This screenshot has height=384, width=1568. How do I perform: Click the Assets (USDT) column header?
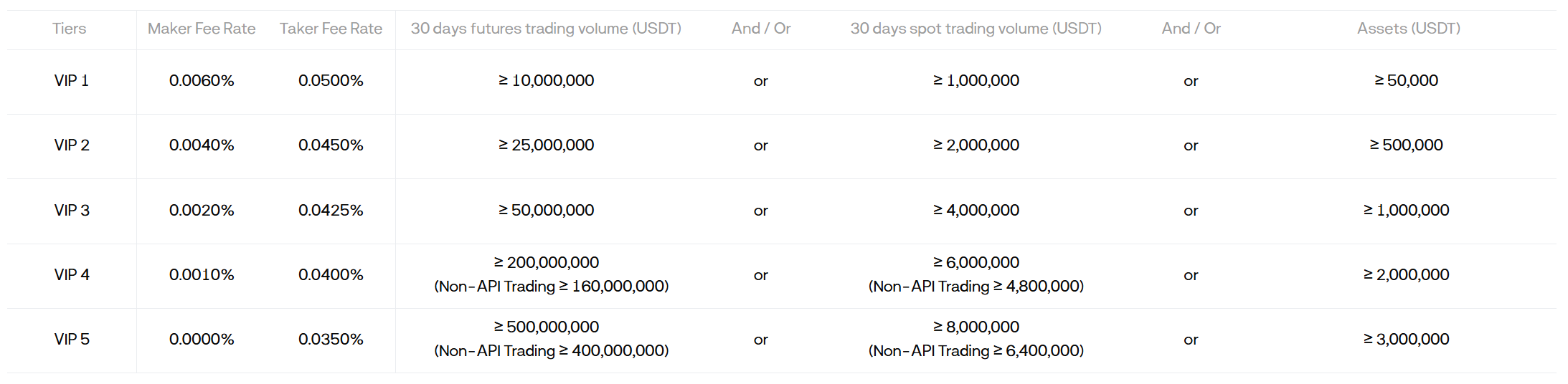tap(1408, 29)
